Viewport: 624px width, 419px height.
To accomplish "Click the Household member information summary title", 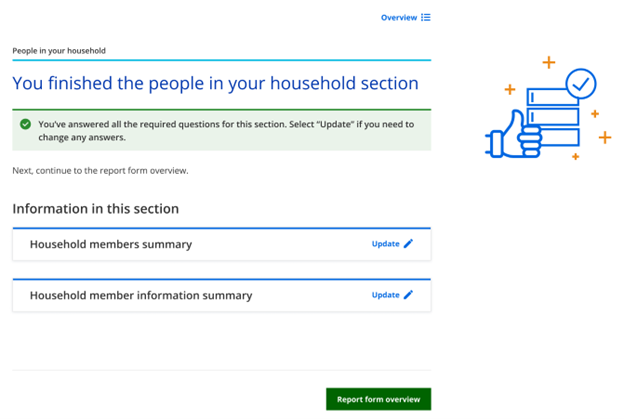I will (x=140, y=295).
